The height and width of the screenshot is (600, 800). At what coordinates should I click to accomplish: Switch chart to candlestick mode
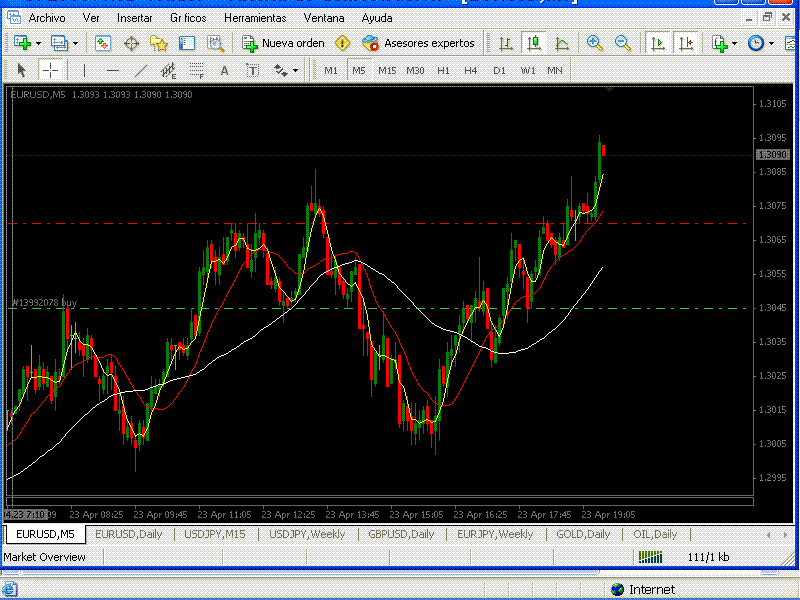point(534,43)
